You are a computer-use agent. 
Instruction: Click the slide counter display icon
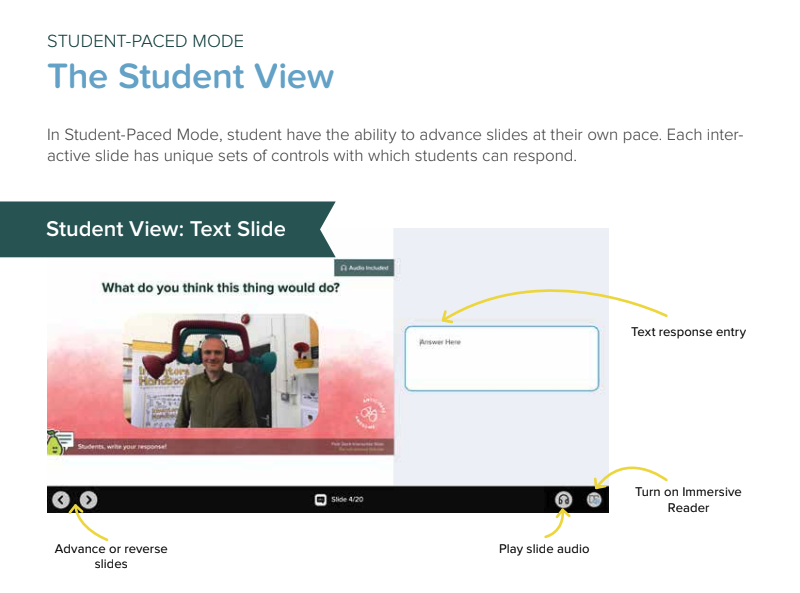[x=320, y=498]
